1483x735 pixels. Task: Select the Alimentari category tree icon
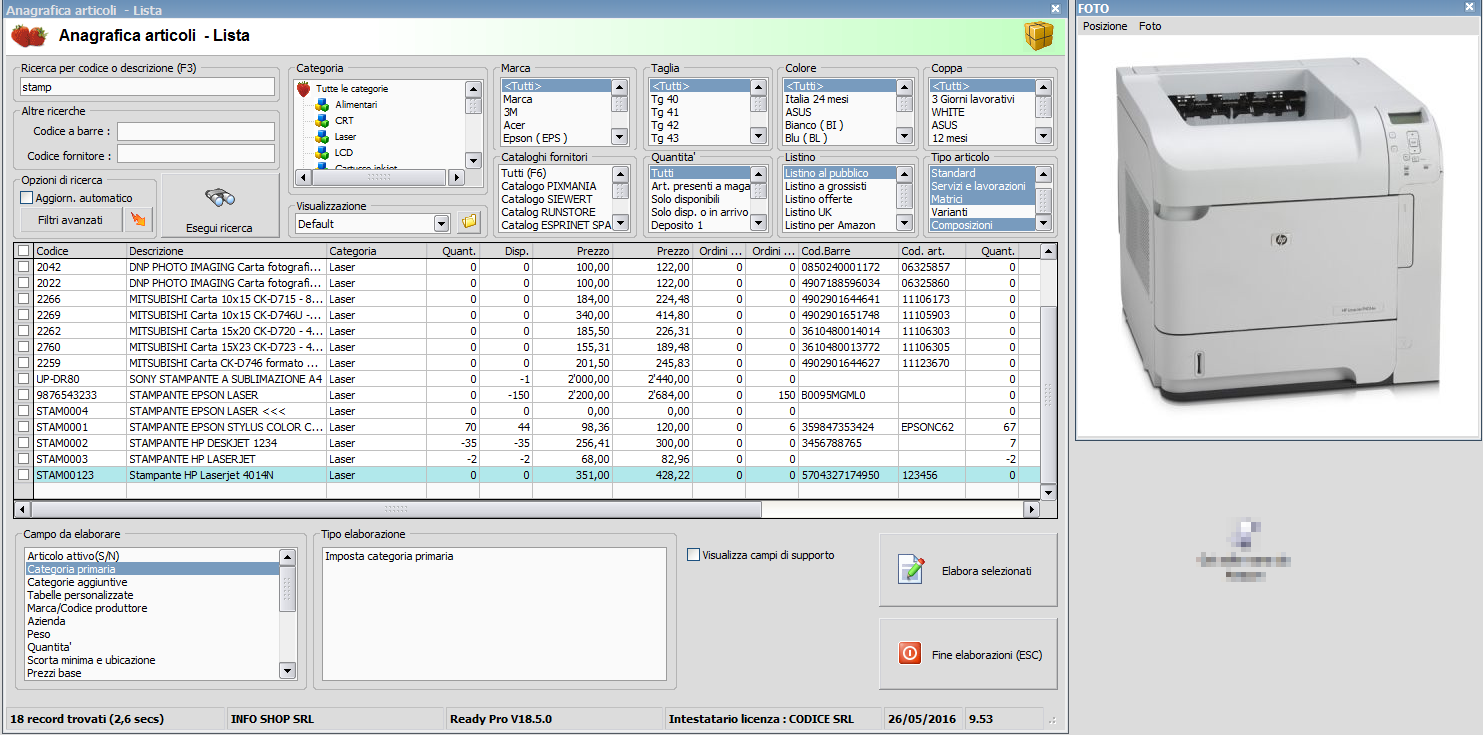322,105
